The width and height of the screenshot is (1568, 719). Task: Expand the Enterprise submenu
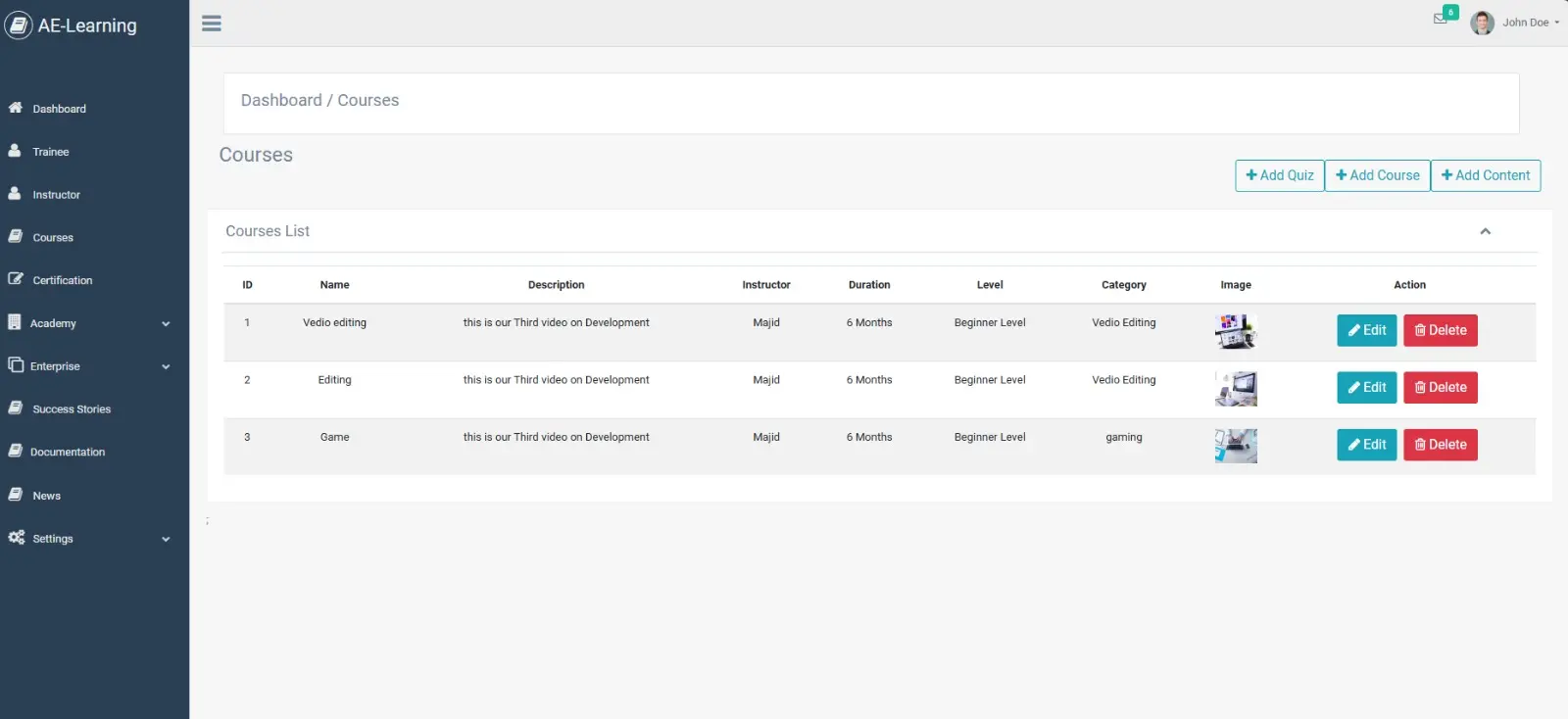pyautogui.click(x=166, y=366)
